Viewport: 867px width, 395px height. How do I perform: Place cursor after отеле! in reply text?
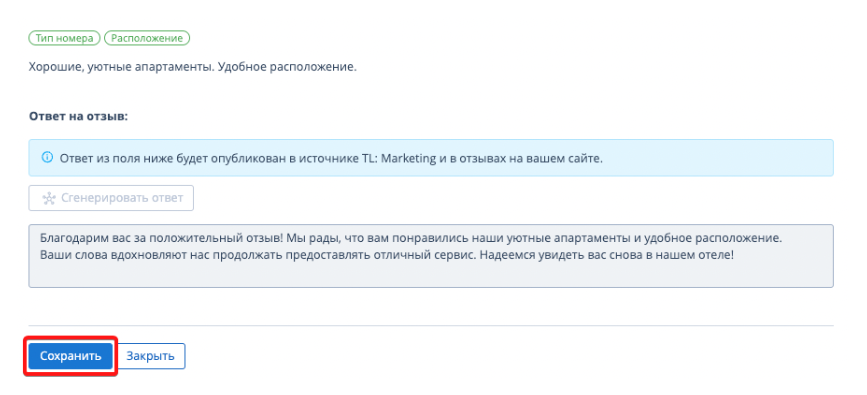[735, 257]
